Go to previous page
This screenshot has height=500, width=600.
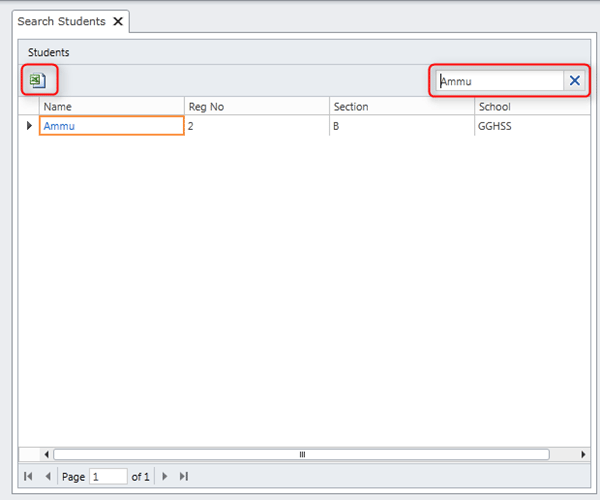tap(48, 476)
